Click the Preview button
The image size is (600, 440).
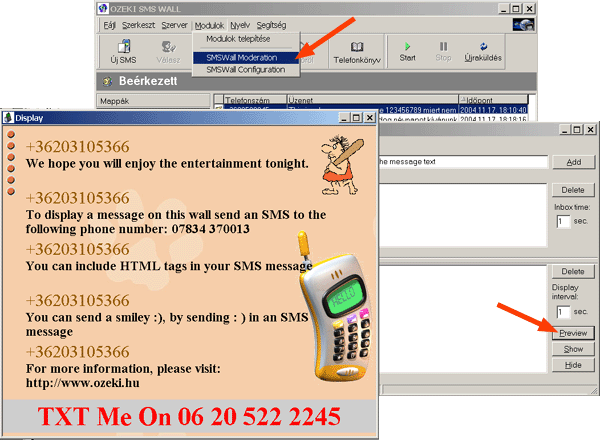[573, 333]
